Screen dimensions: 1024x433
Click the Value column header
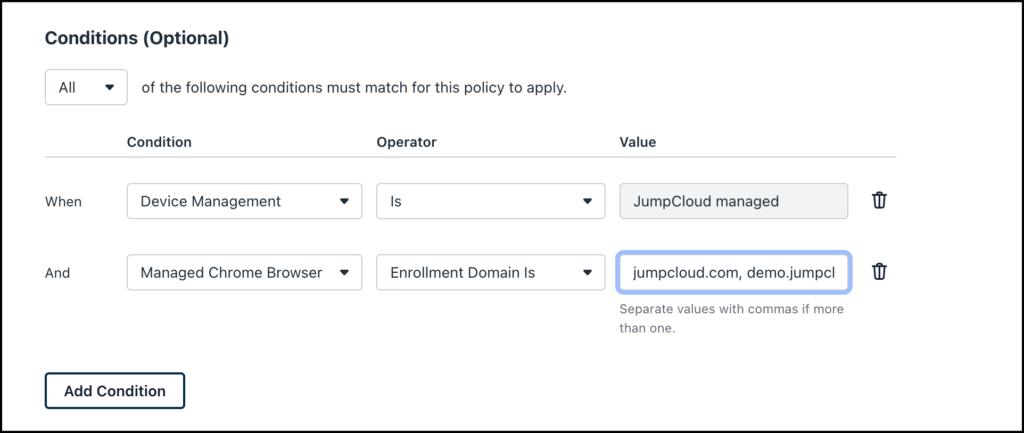tap(637, 142)
